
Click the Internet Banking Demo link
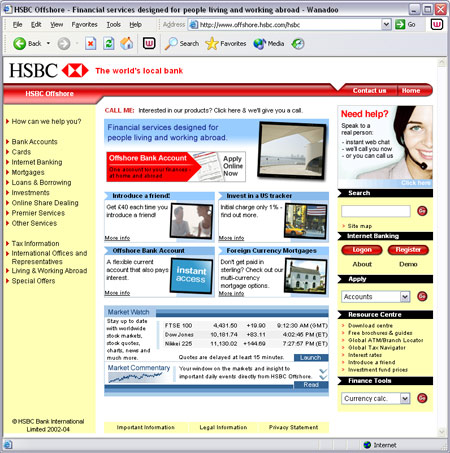(408, 264)
